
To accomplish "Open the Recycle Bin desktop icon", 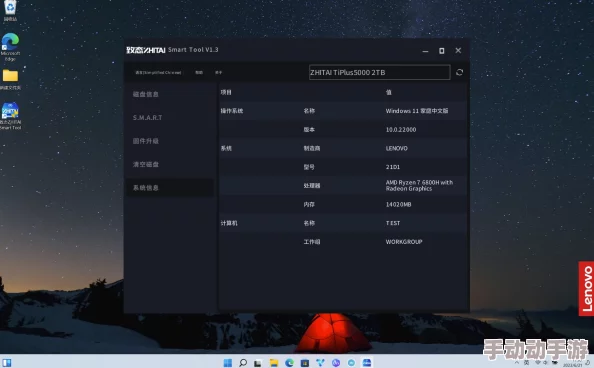I will point(10,10).
